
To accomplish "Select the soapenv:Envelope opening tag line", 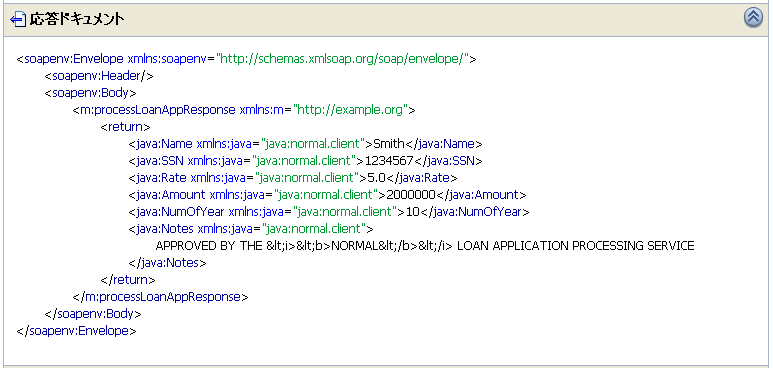I will pos(247,59).
